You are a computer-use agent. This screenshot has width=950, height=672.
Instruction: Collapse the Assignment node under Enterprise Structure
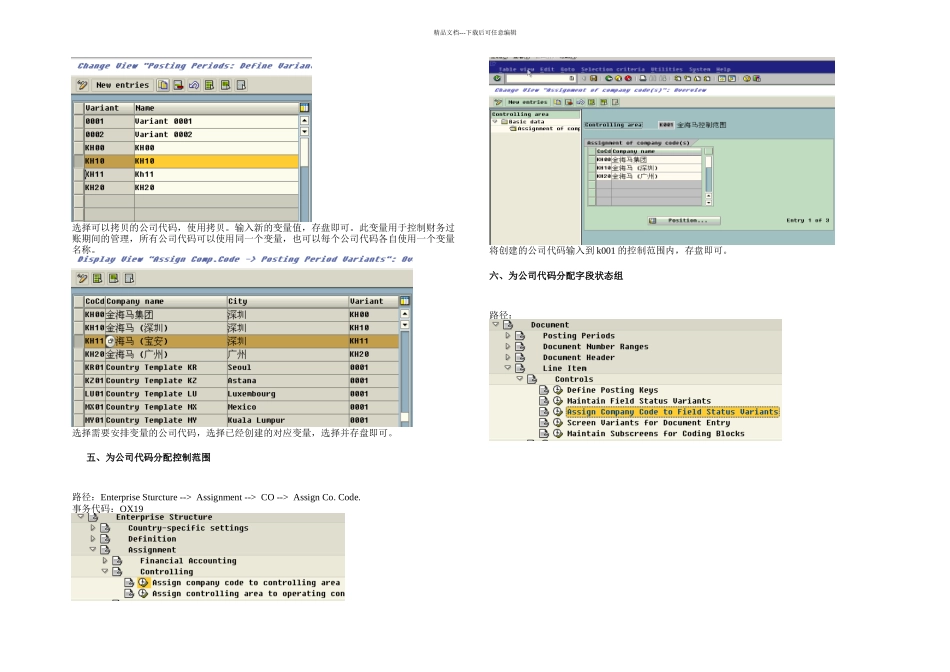click(x=93, y=550)
